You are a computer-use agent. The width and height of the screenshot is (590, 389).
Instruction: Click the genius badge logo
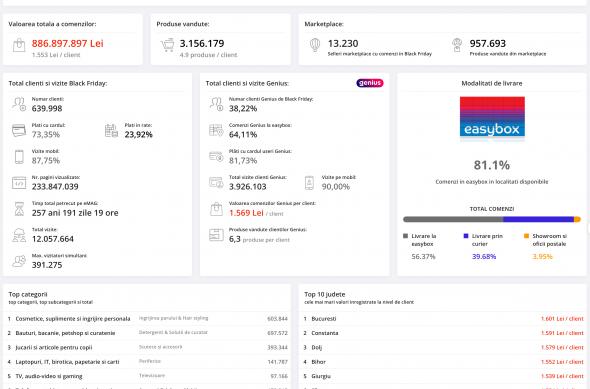click(370, 83)
